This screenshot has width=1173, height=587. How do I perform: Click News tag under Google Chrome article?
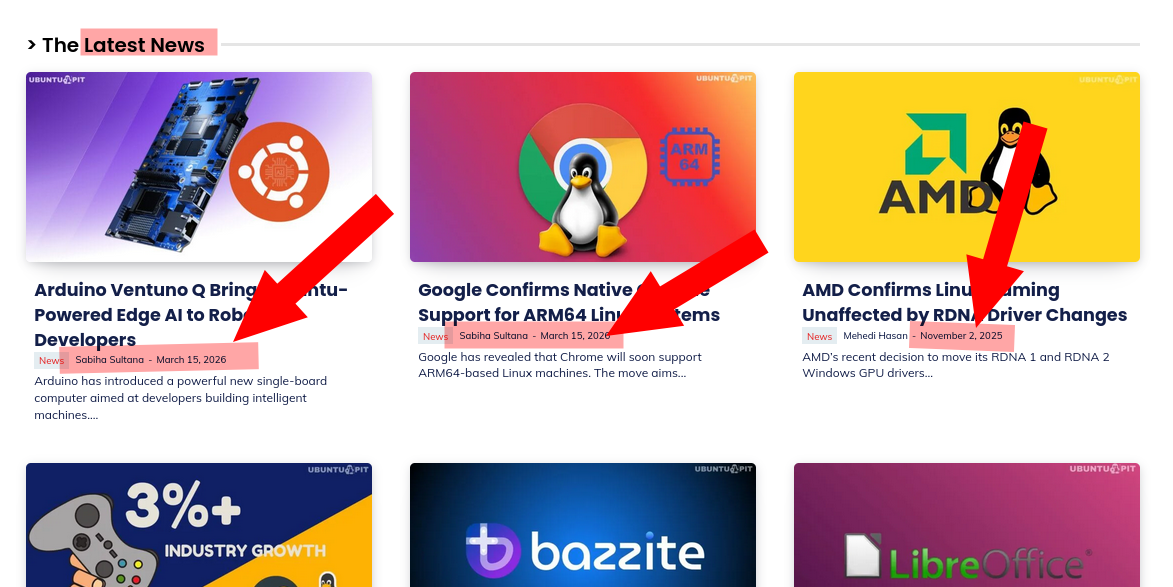point(435,336)
